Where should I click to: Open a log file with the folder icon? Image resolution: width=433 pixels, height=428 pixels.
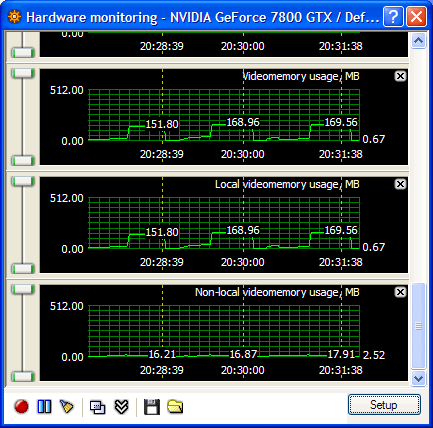[175, 407]
